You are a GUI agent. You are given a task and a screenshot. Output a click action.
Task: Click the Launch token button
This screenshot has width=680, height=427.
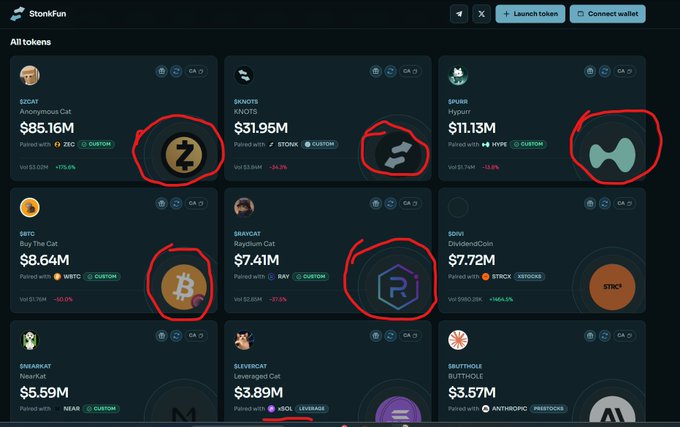pos(530,14)
